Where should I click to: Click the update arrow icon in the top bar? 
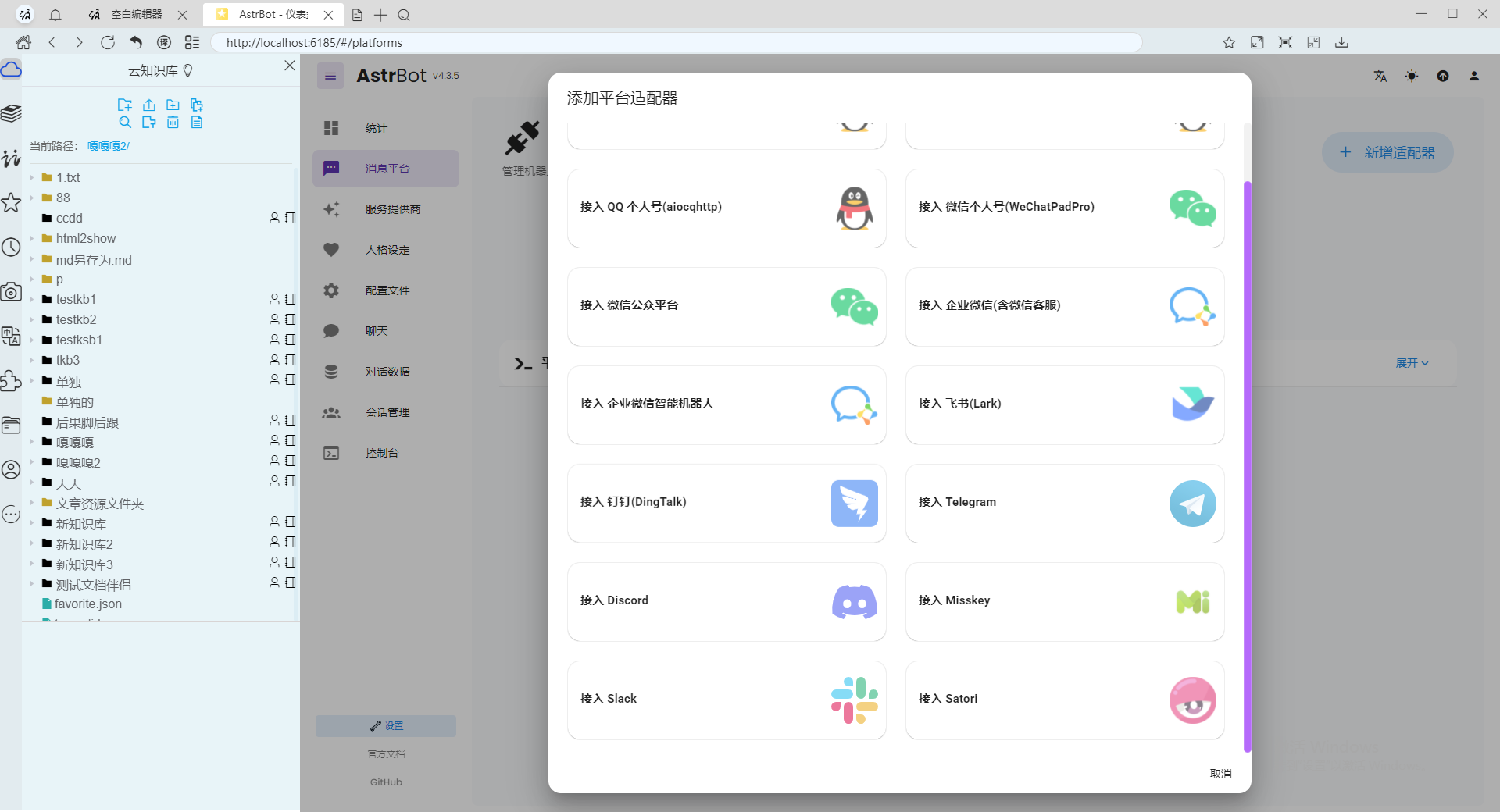click(1443, 76)
